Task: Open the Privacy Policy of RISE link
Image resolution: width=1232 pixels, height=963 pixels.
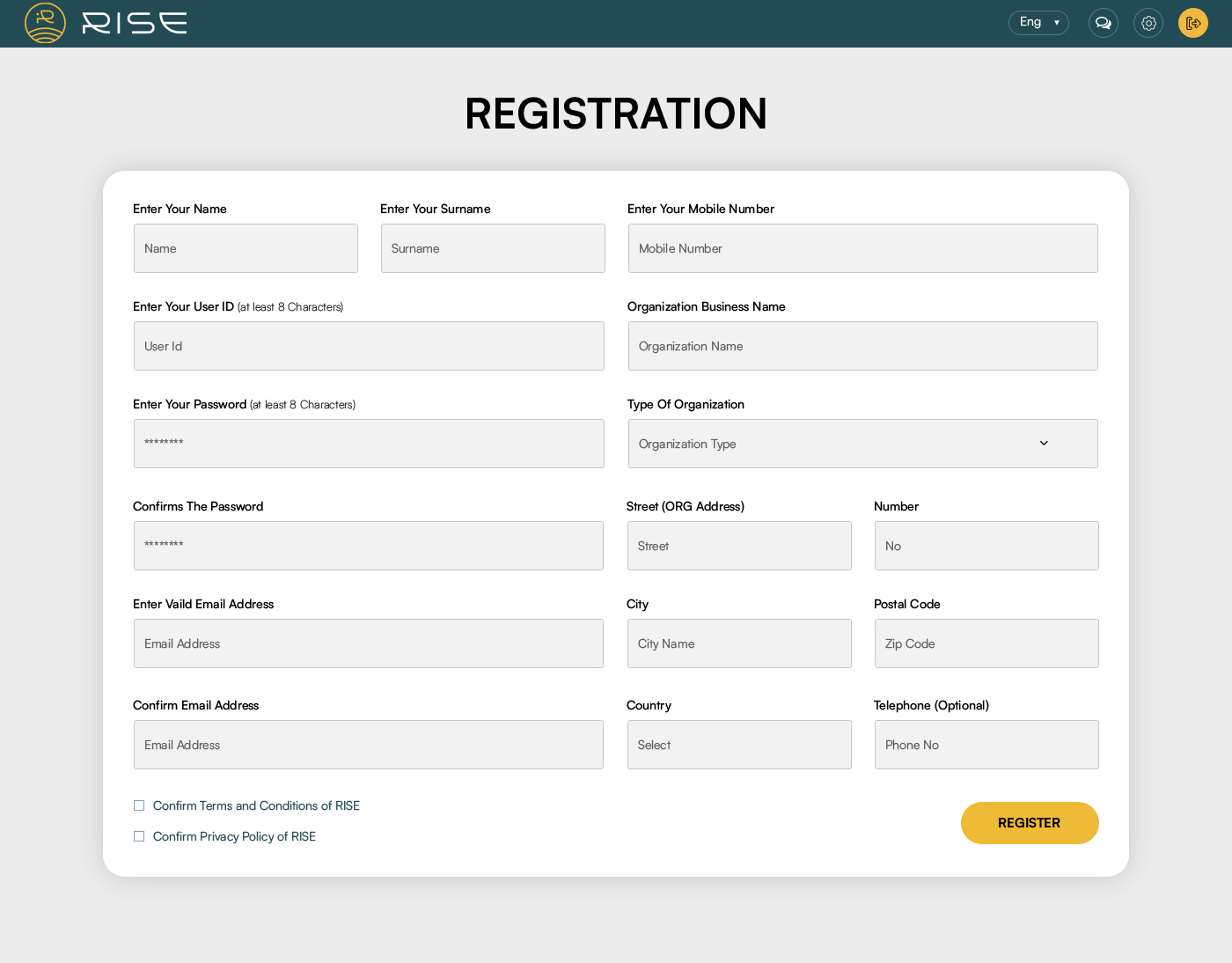Action: tap(234, 836)
